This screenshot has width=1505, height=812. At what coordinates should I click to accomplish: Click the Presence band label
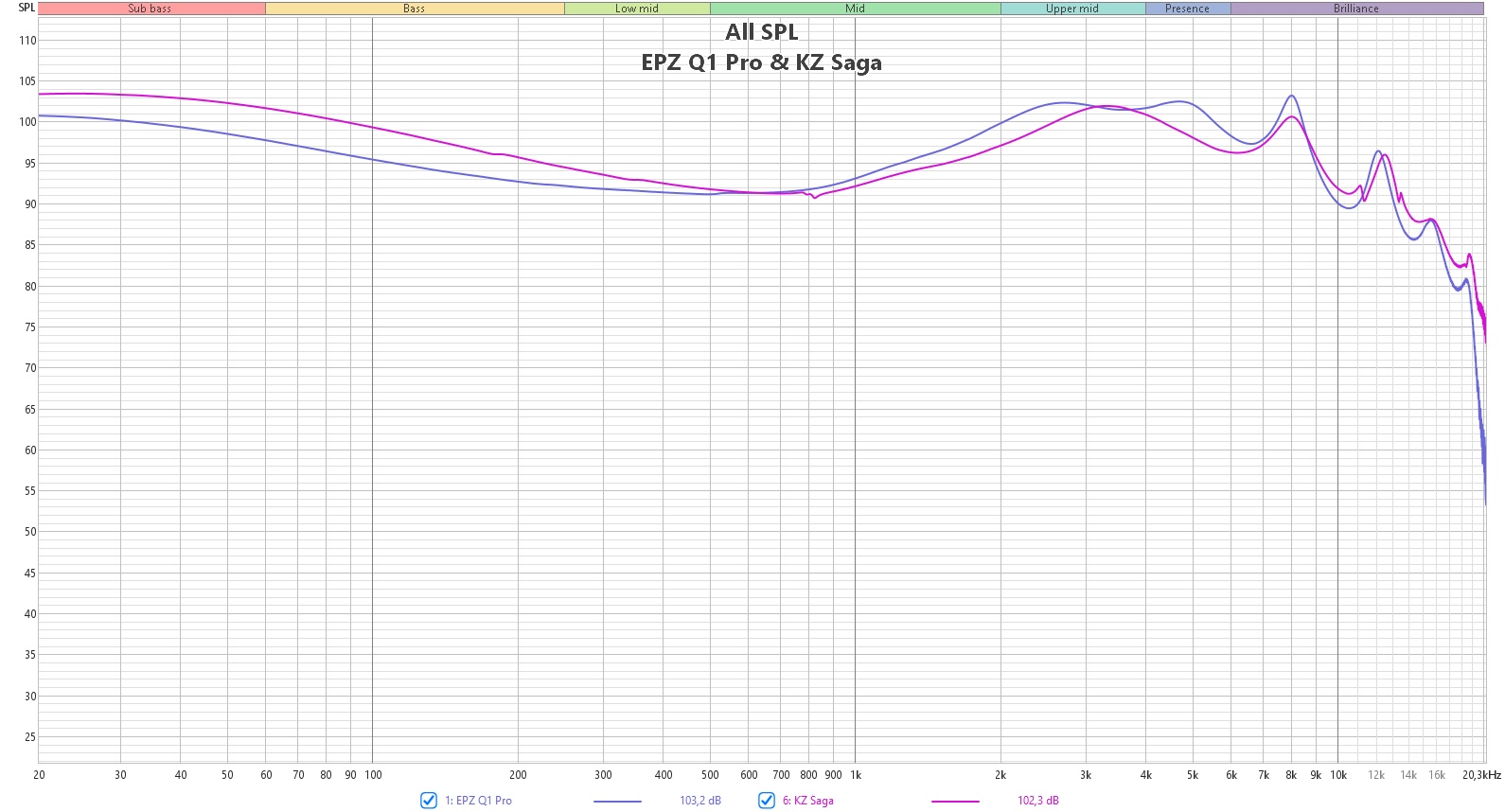(x=1188, y=9)
